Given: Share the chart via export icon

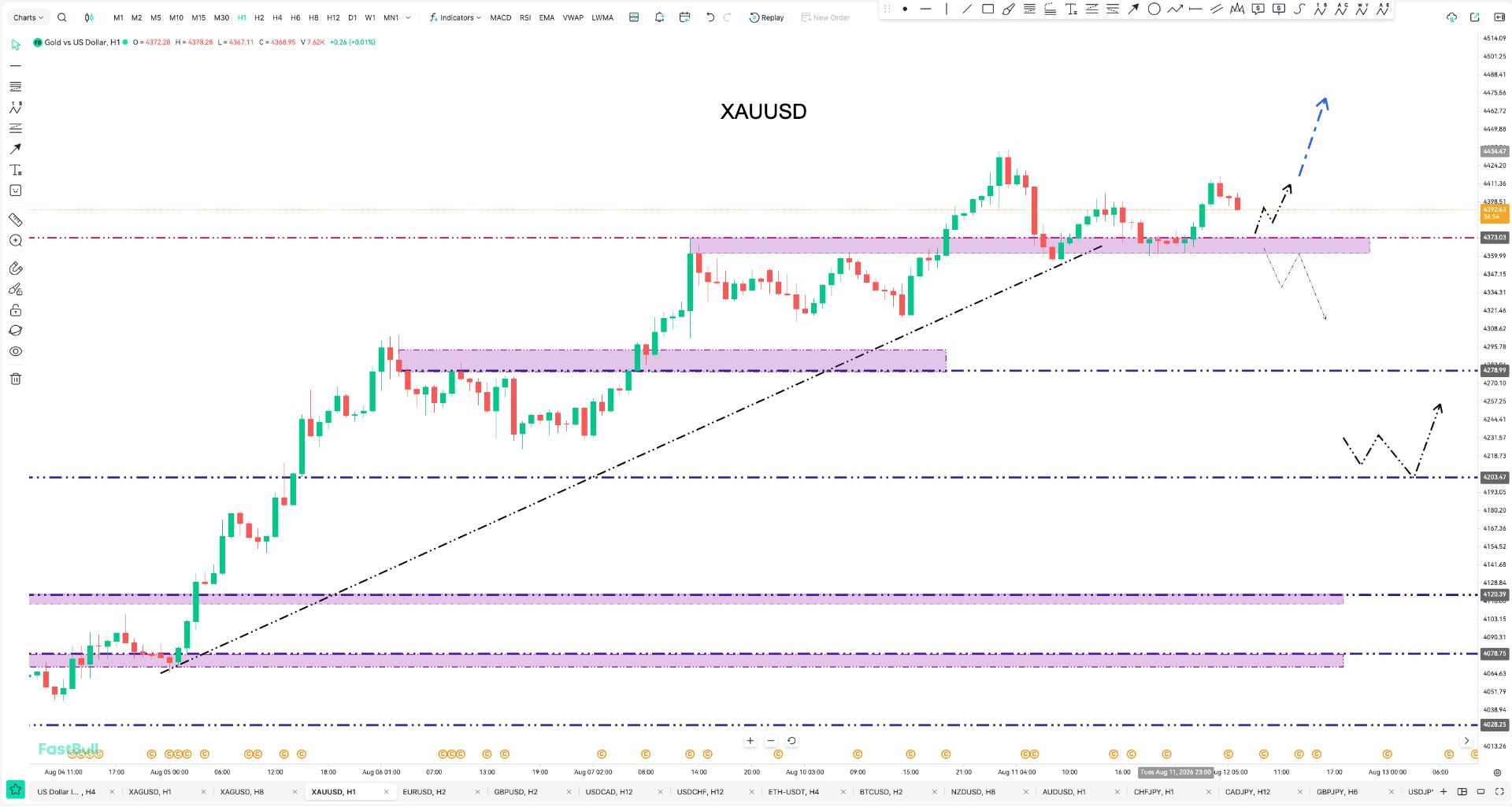Looking at the screenshot, I should click(x=1475, y=17).
